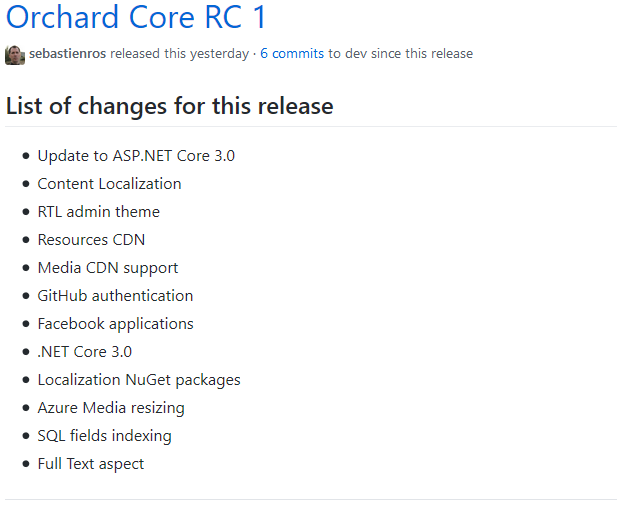Click '.NET Core 3.0' list item
628x508 pixels.
pos(85,352)
